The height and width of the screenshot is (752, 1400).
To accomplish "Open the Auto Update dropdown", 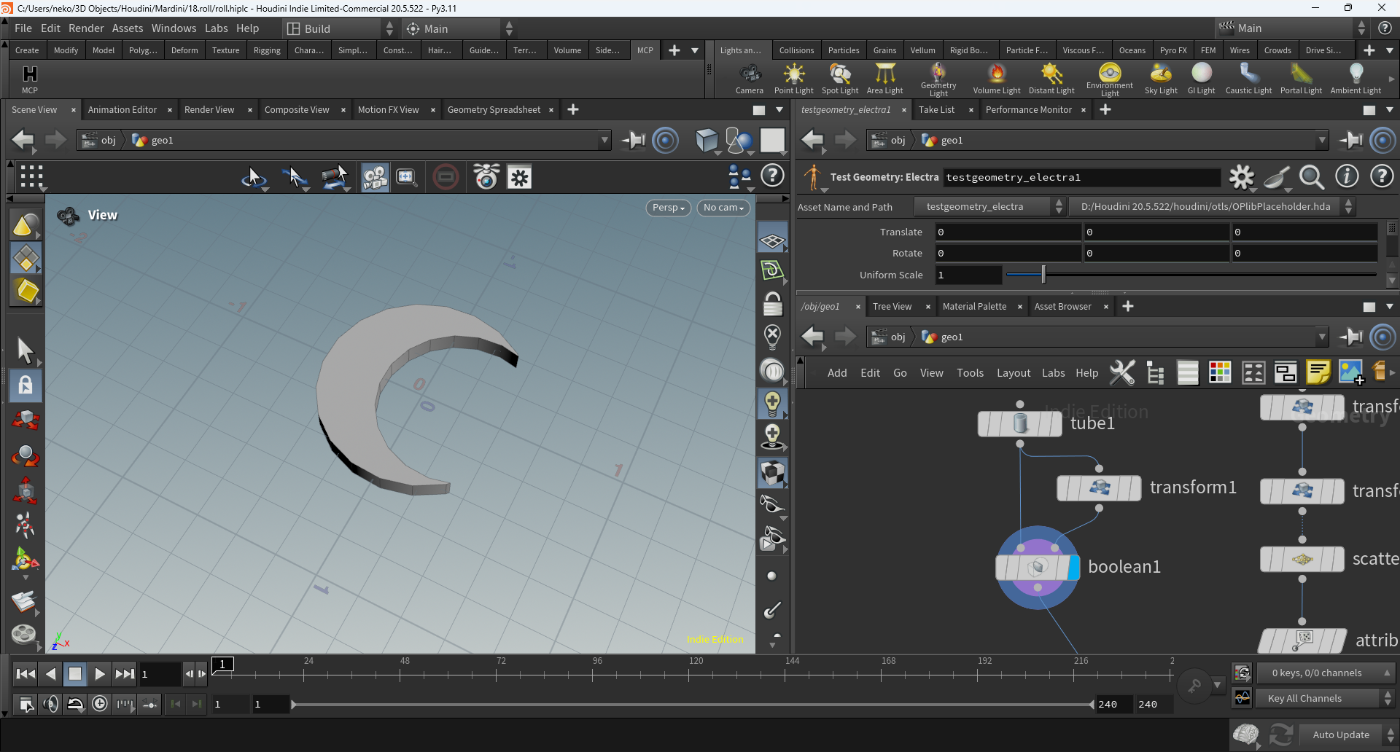I will pyautogui.click(x=1350, y=735).
